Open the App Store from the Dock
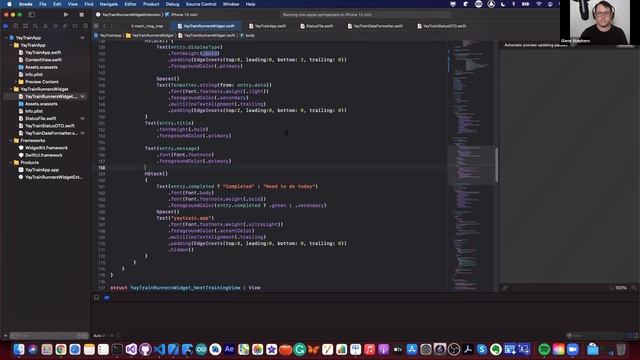This screenshot has width=640, height=360. (x=411, y=349)
